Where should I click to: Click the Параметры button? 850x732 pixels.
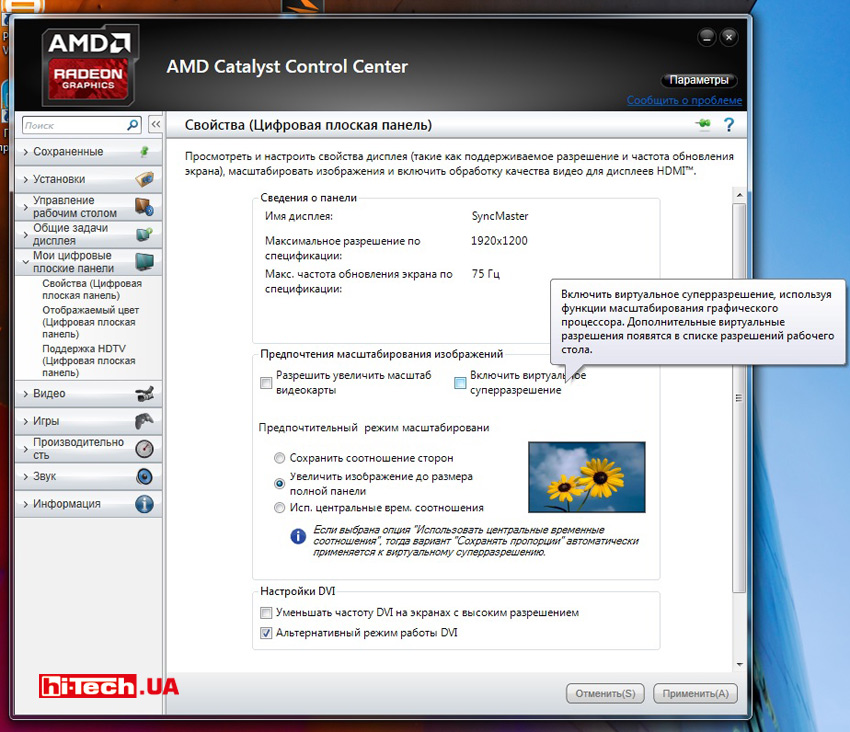pyautogui.click(x=699, y=80)
